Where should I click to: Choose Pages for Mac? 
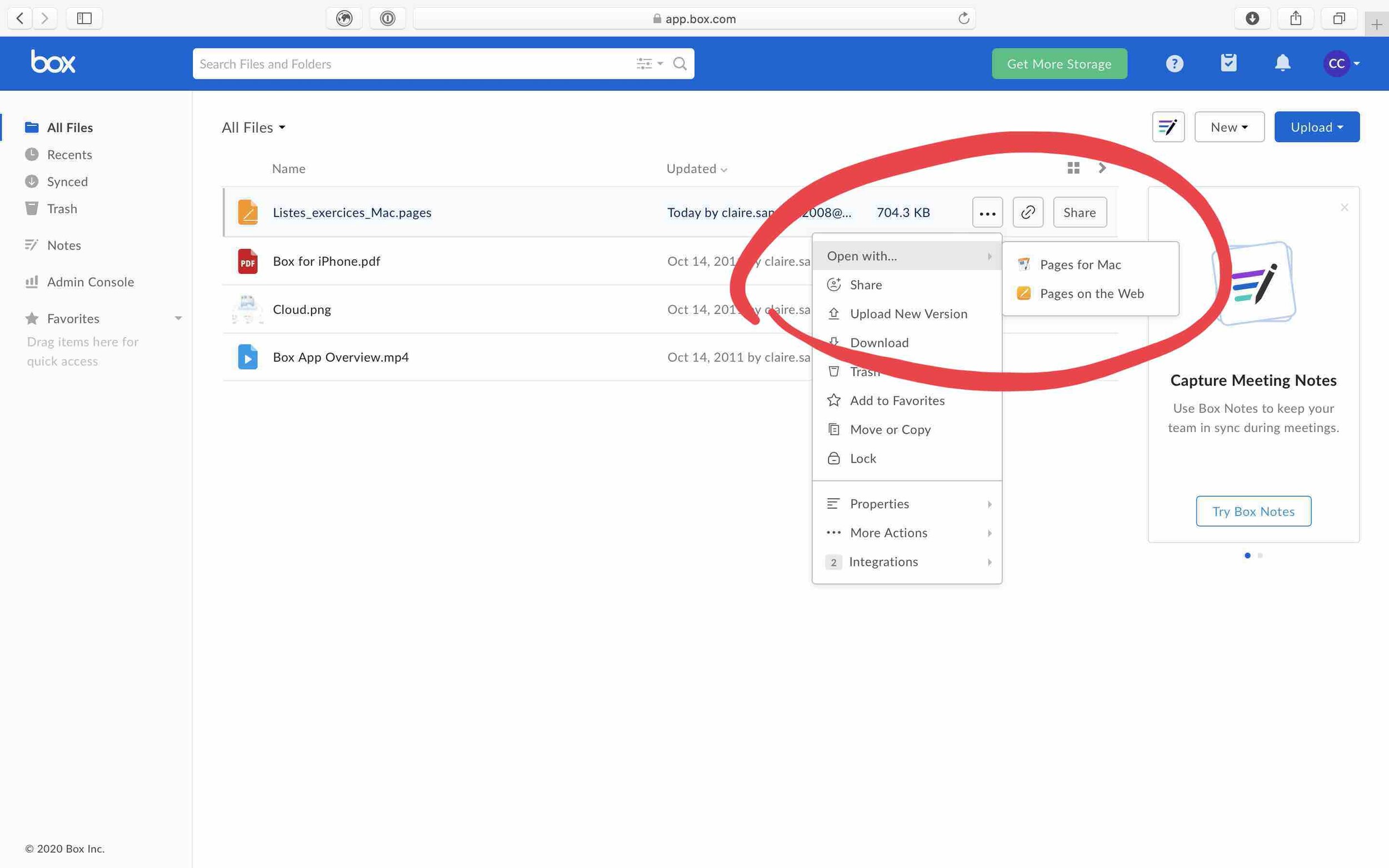1091,265
